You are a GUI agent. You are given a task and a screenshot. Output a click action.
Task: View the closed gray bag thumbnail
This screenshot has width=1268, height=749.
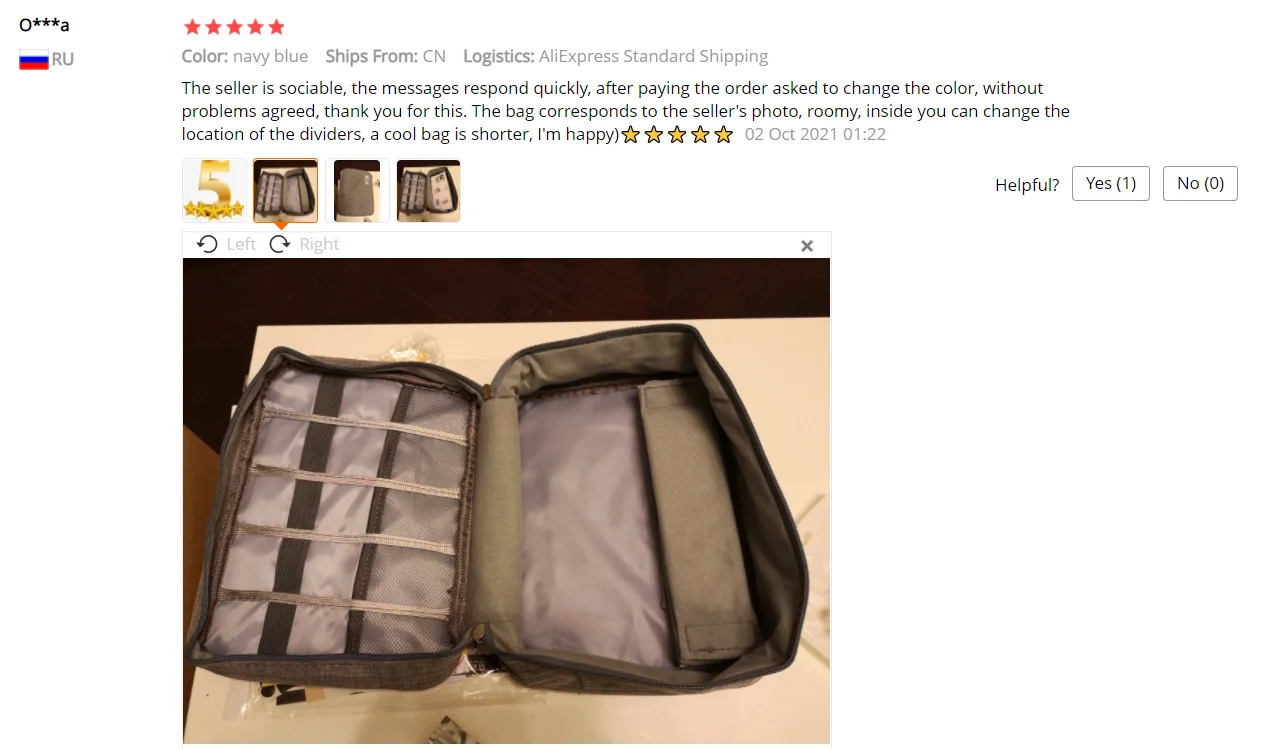point(357,190)
